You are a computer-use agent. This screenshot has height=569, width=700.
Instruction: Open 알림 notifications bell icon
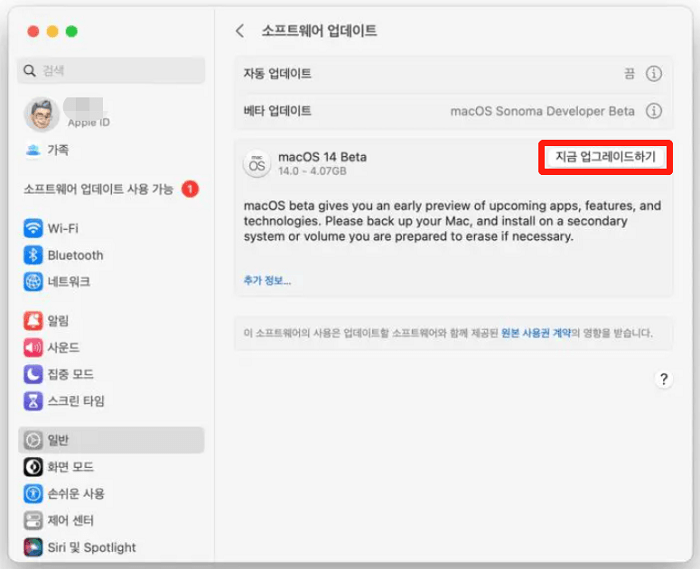33,320
